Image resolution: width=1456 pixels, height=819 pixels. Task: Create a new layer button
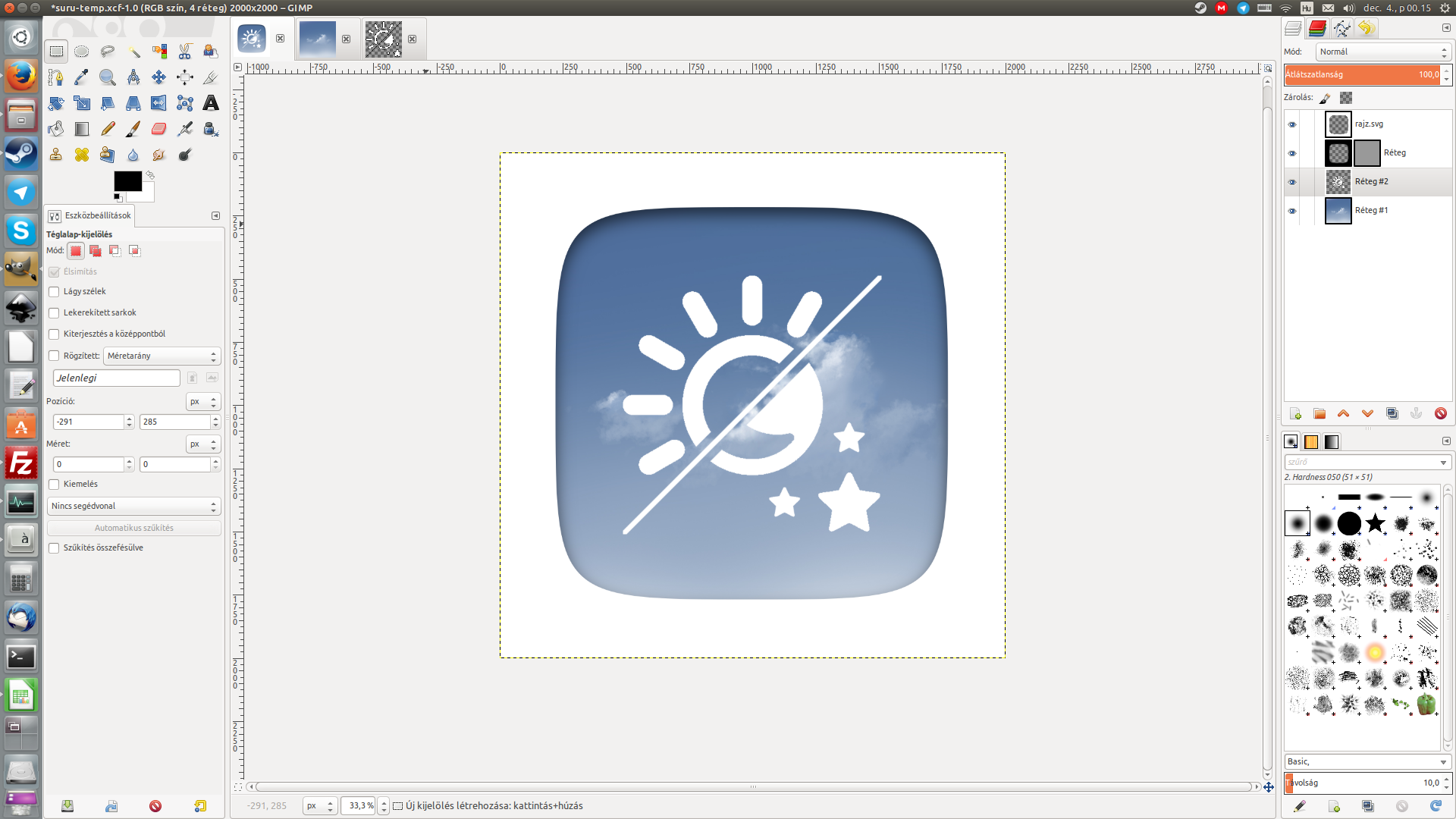coord(1295,414)
